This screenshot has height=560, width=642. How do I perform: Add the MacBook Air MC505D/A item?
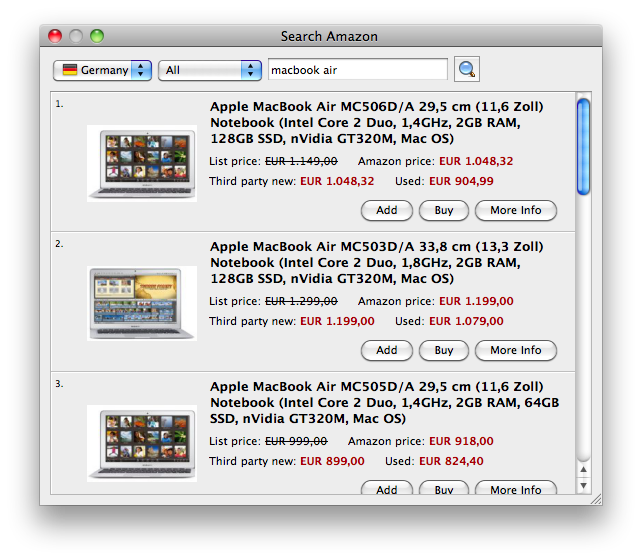pos(387,488)
